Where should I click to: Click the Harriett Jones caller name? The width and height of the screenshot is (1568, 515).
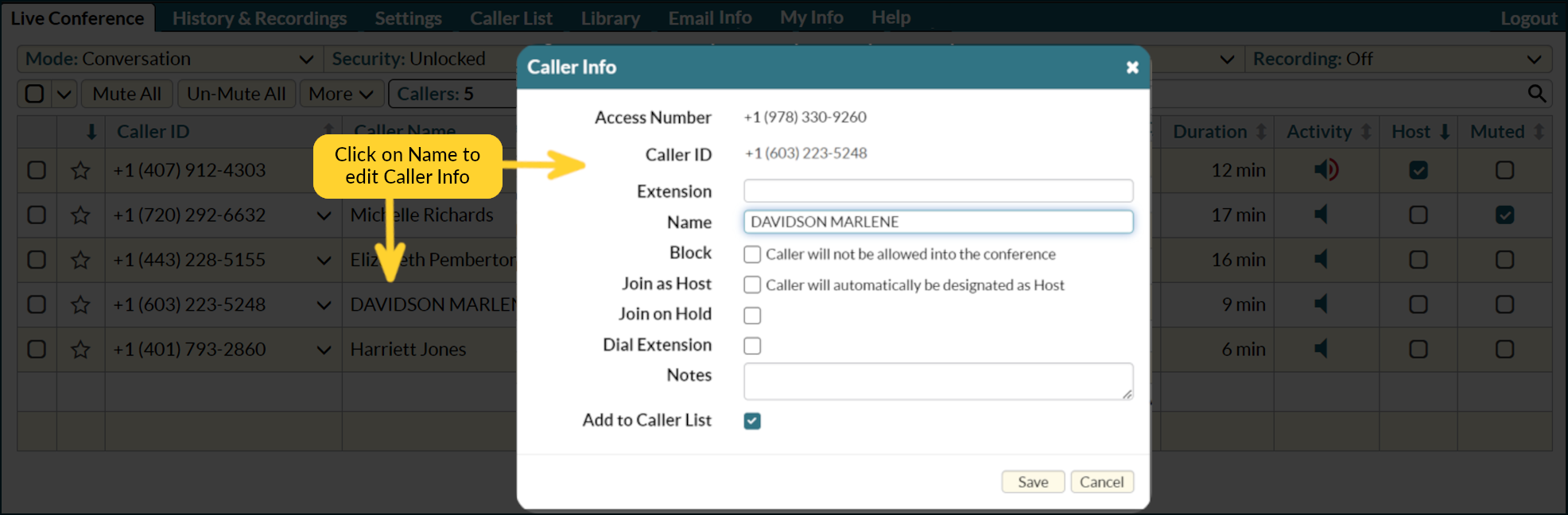[x=408, y=350]
